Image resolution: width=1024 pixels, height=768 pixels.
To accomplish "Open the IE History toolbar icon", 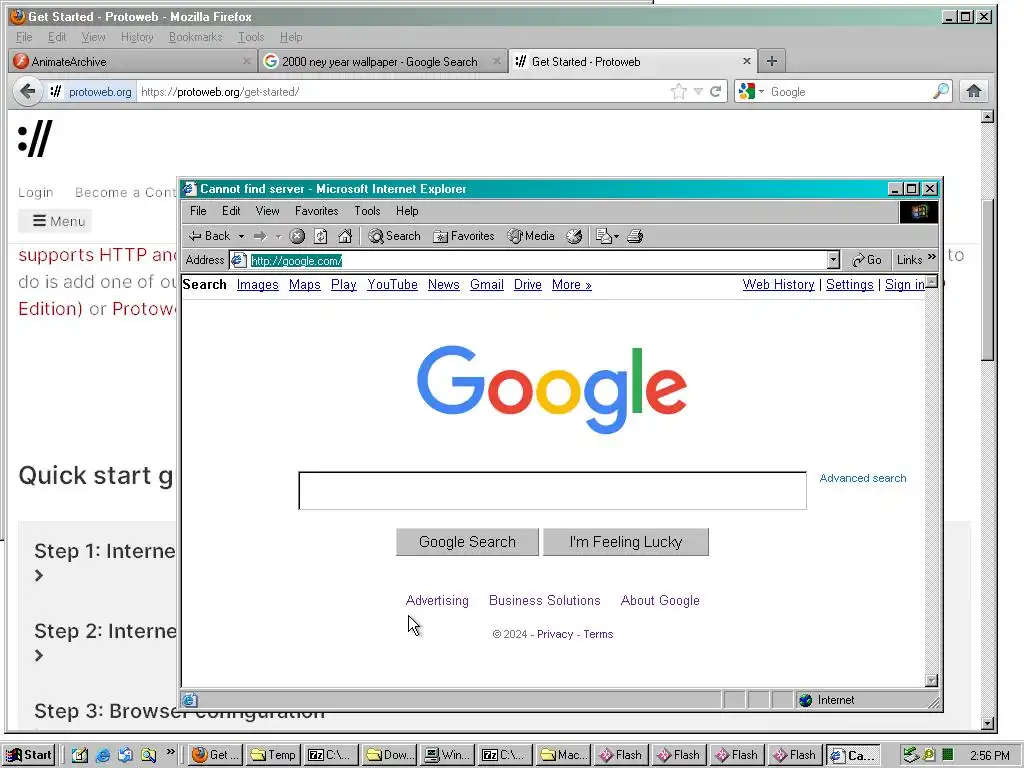I will click(x=574, y=236).
